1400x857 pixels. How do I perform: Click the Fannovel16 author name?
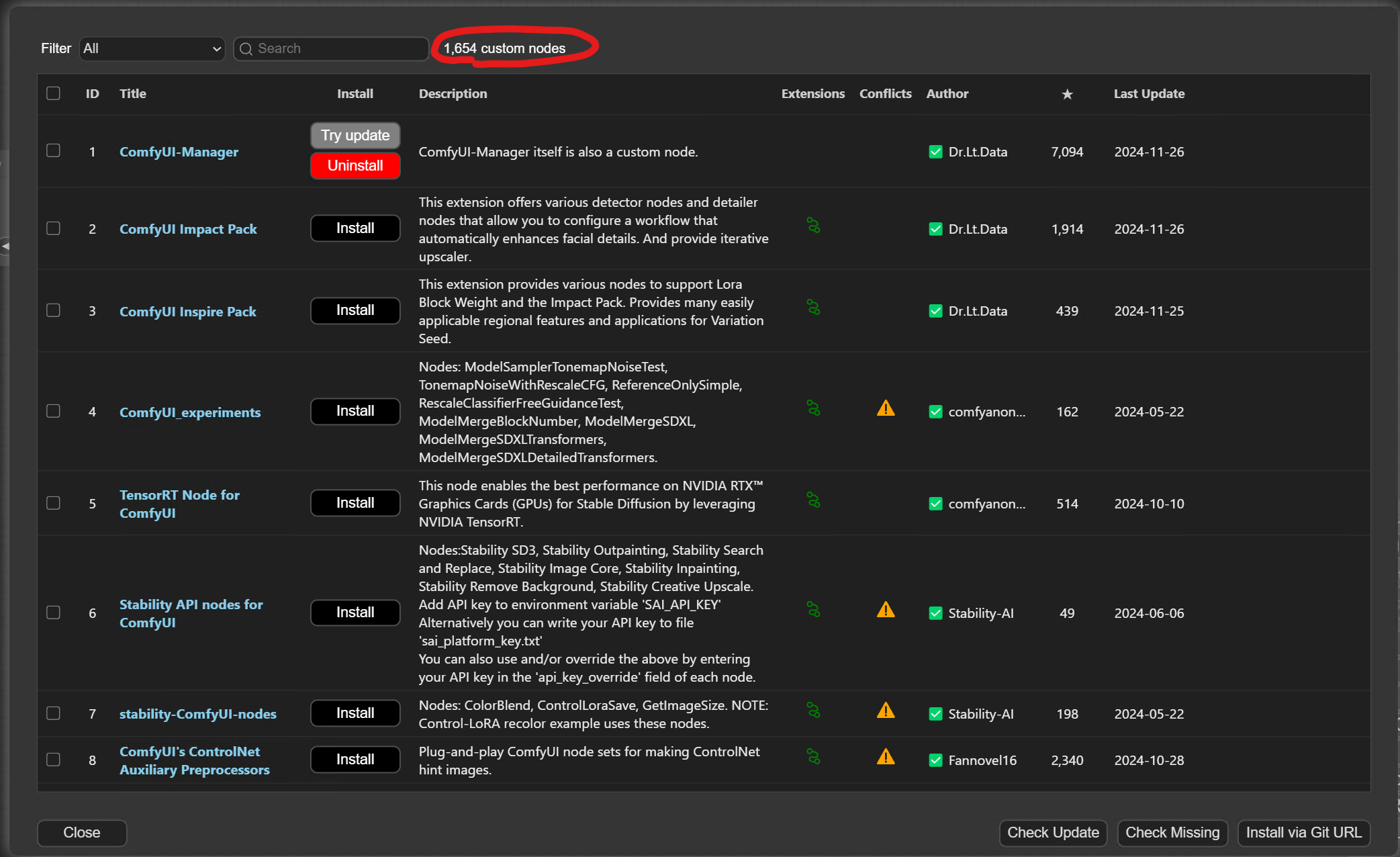[982, 760]
